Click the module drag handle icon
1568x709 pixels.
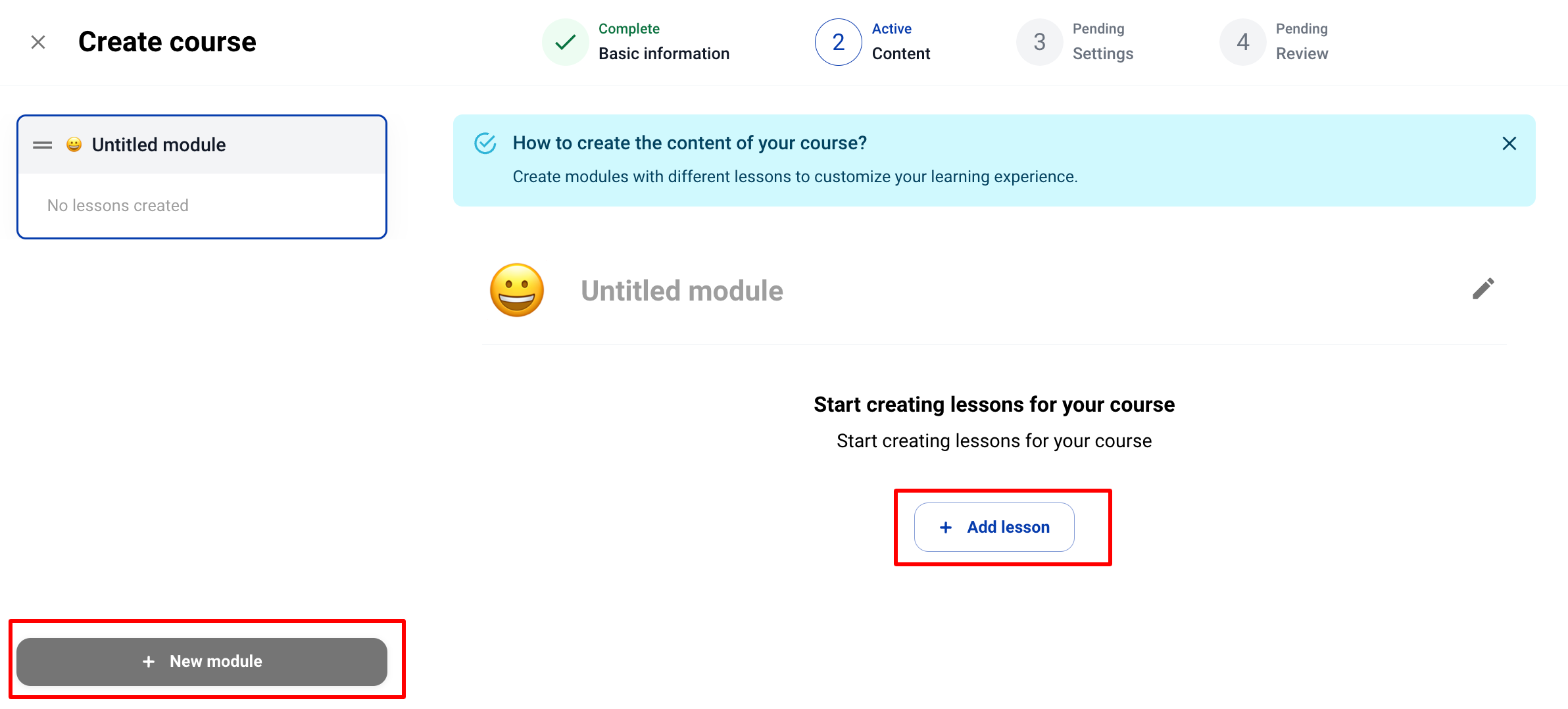(x=43, y=145)
